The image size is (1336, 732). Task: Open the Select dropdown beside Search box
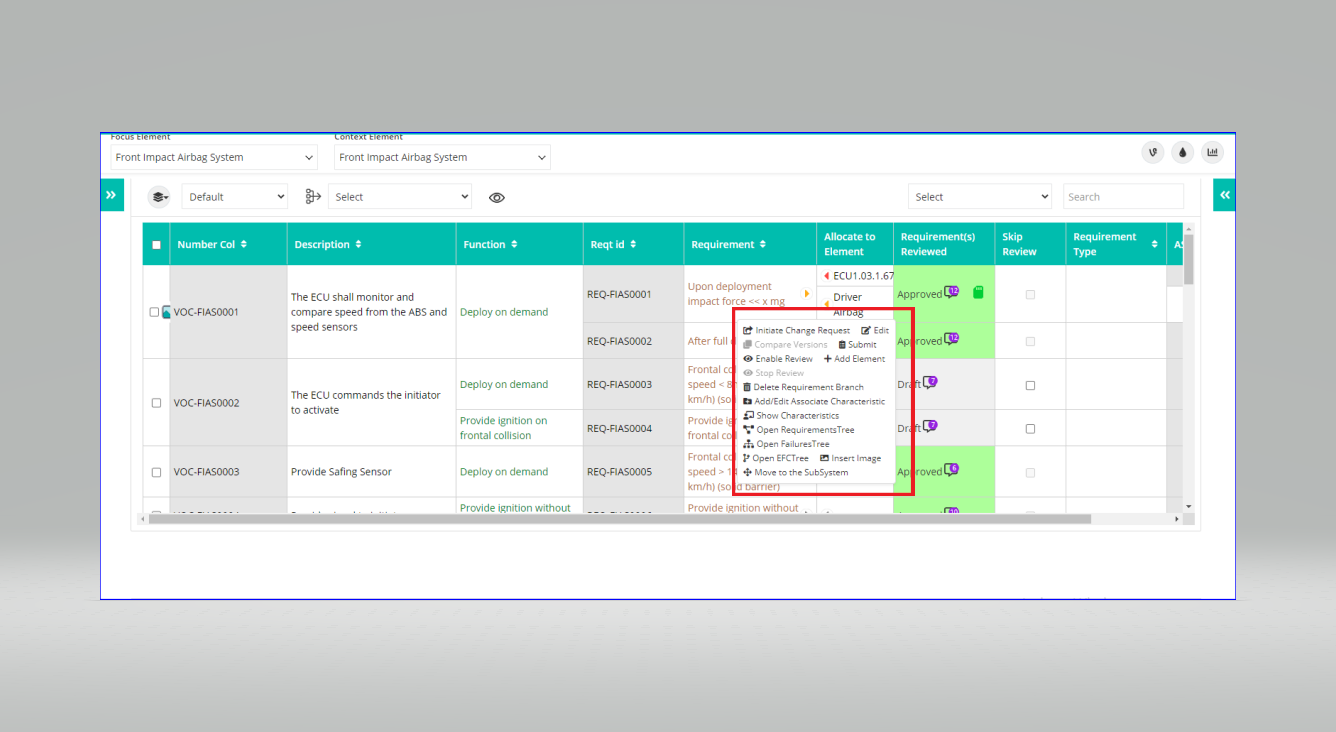click(x=979, y=197)
